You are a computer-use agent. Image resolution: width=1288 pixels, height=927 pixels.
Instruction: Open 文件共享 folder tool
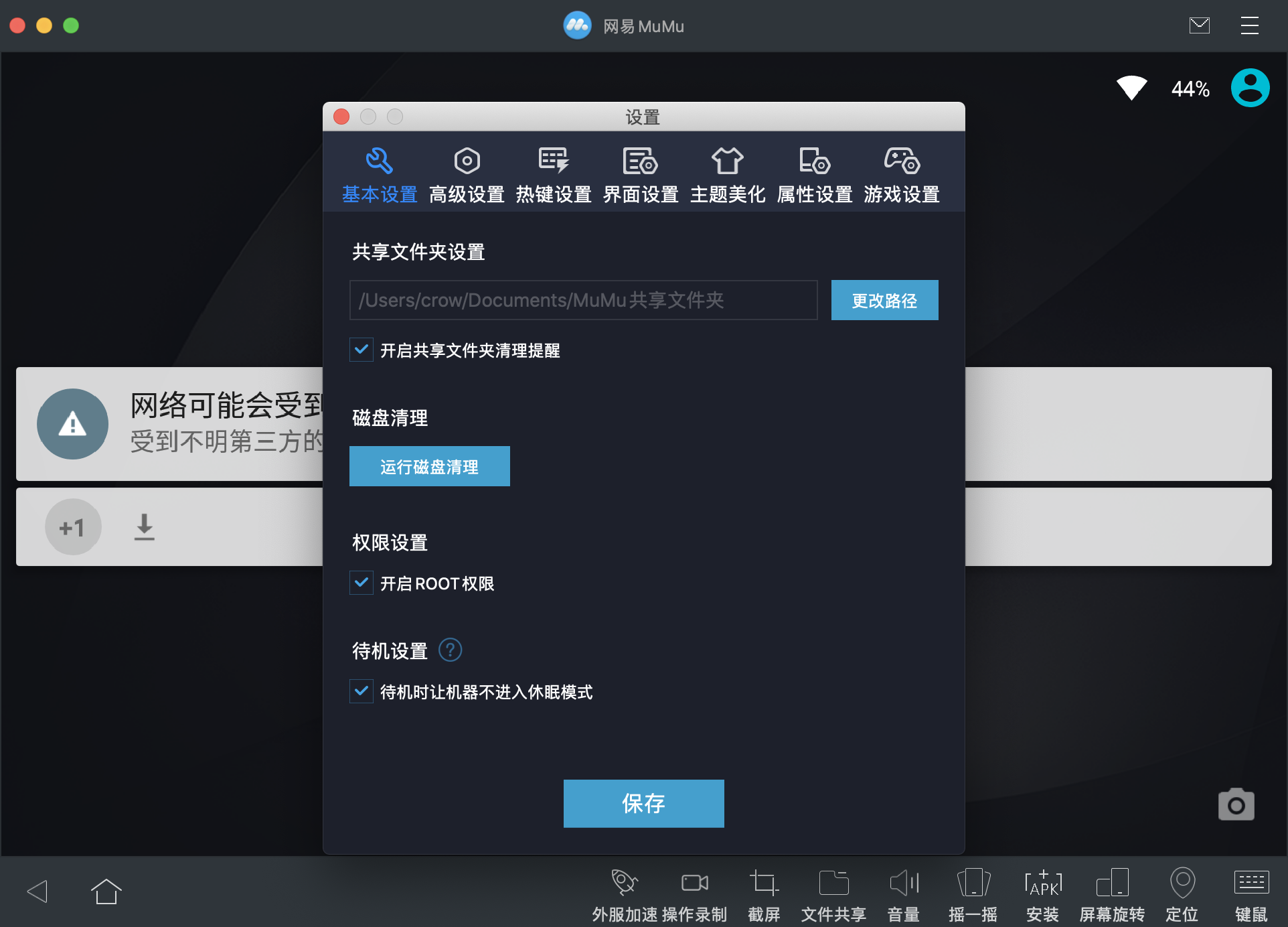click(x=833, y=896)
